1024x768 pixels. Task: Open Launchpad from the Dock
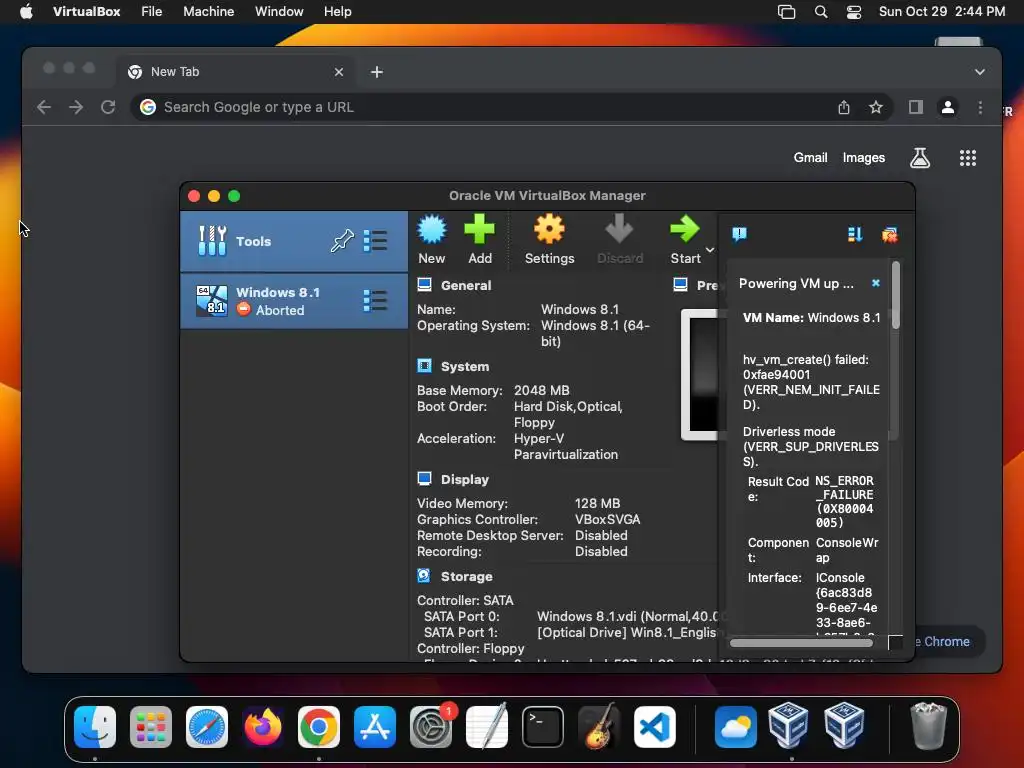(x=151, y=726)
